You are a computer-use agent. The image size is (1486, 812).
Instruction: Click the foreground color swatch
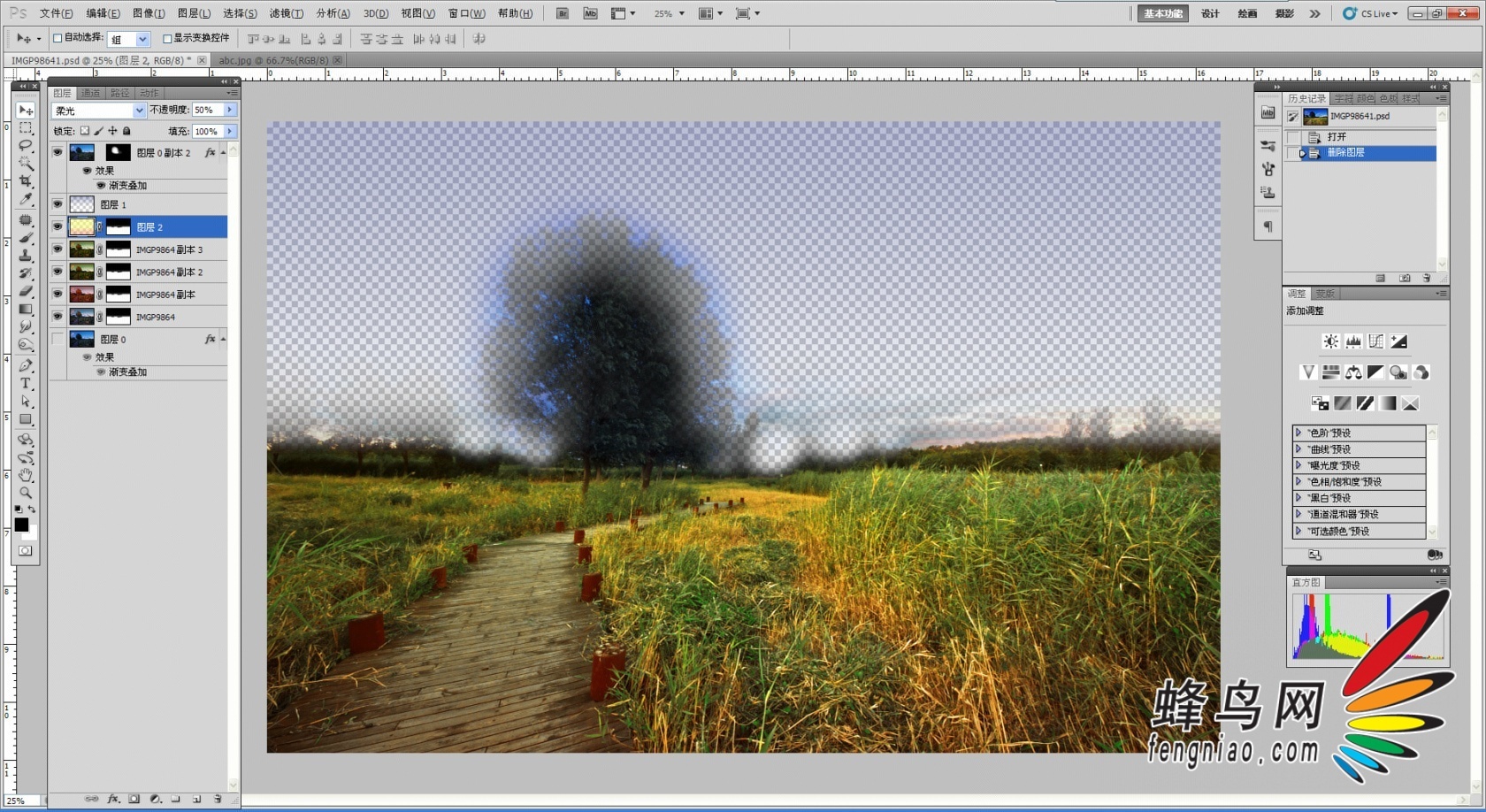[21, 525]
